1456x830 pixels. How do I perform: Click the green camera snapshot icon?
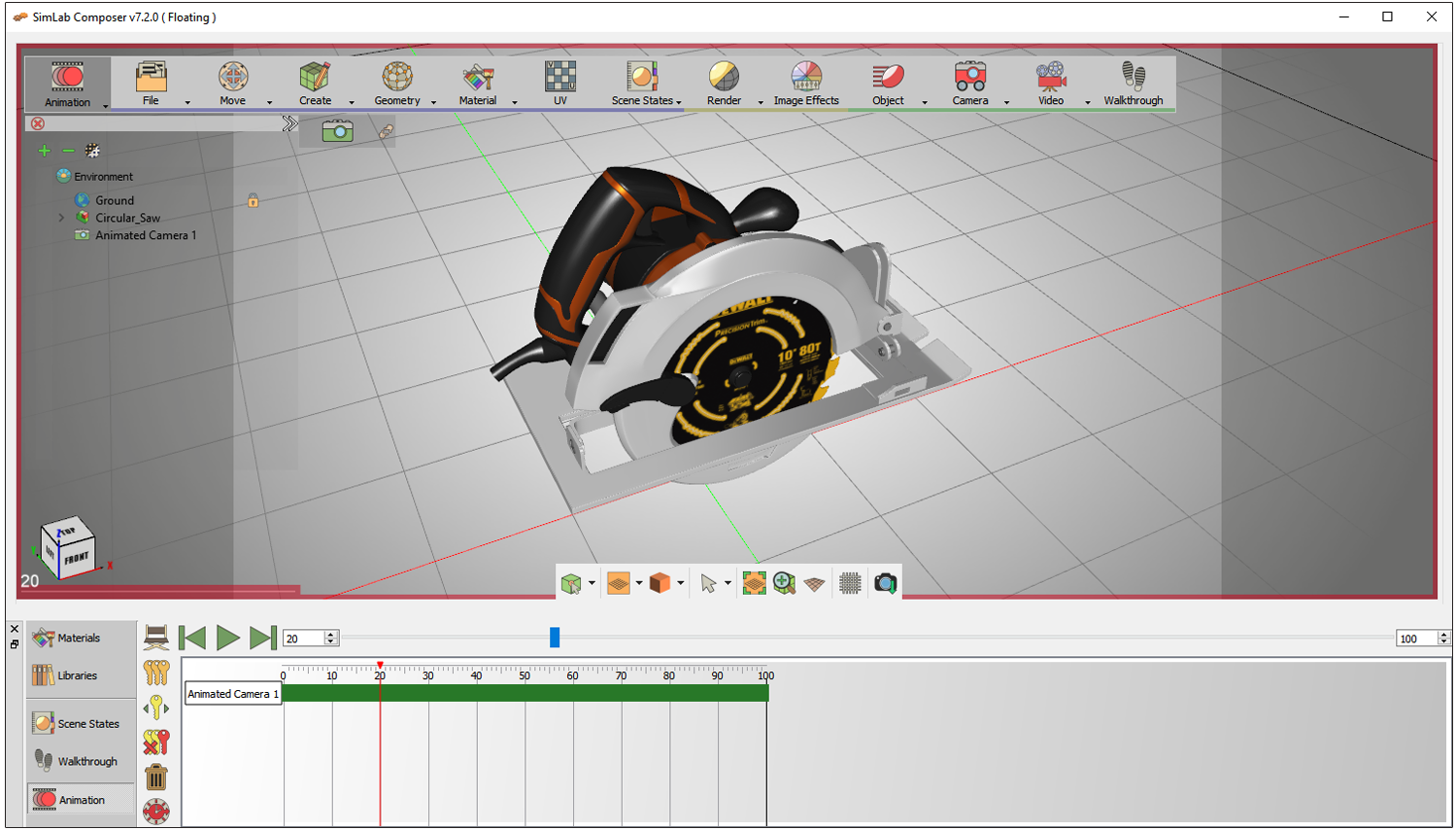coord(337,130)
